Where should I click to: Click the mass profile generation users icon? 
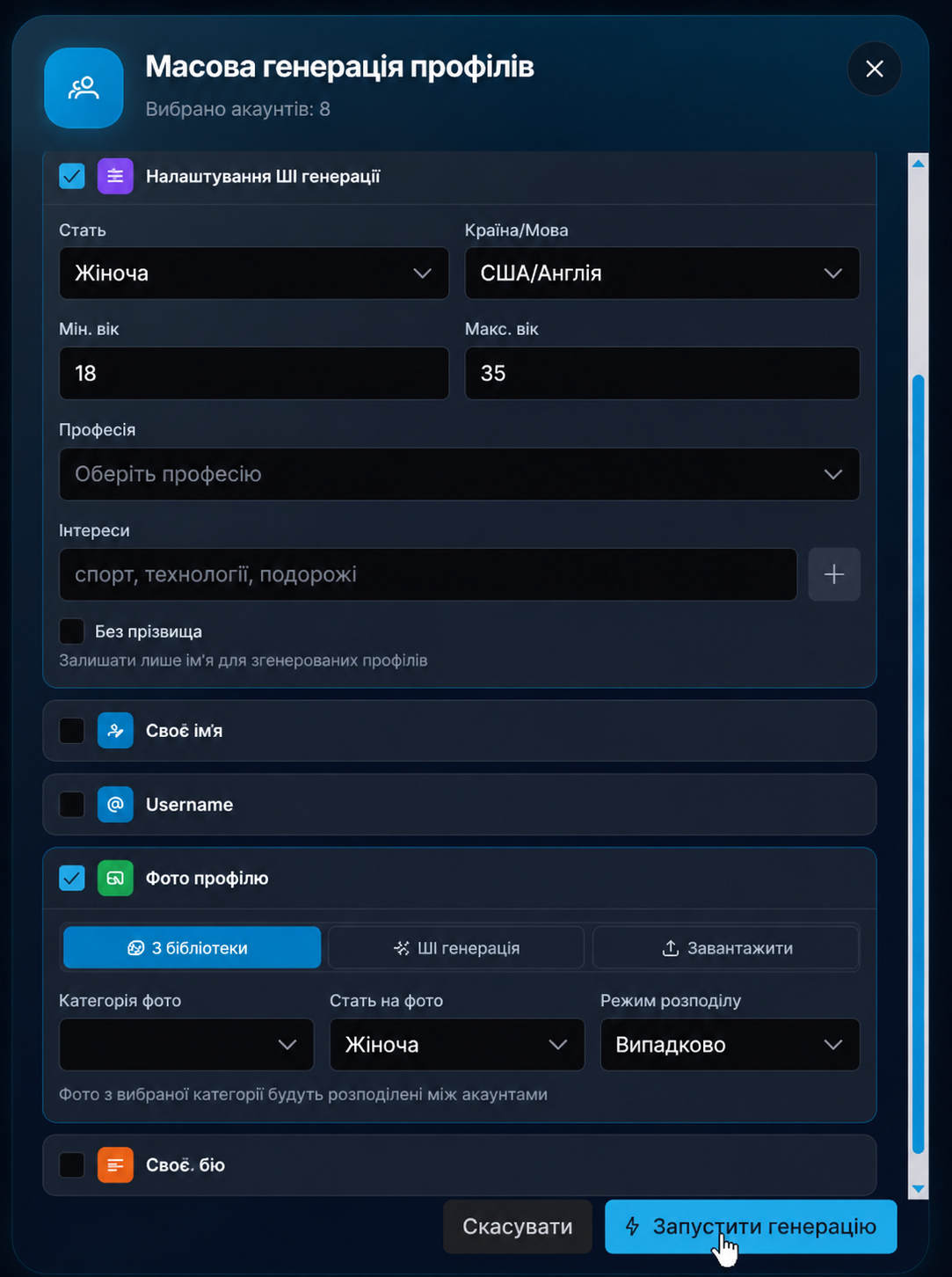point(84,88)
